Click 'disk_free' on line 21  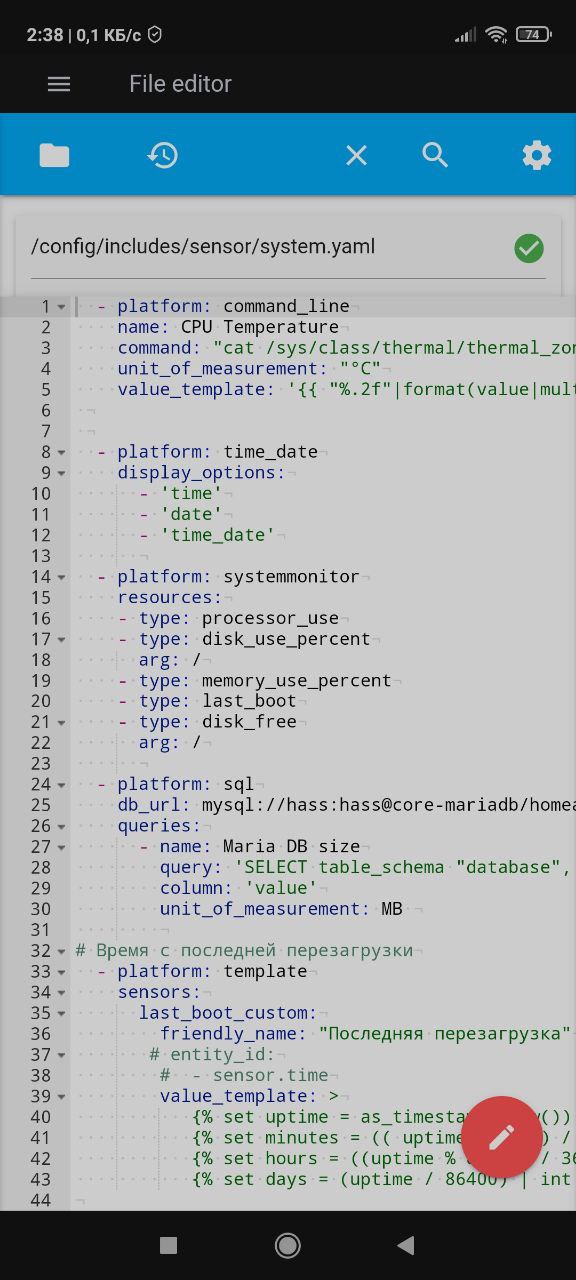(249, 722)
